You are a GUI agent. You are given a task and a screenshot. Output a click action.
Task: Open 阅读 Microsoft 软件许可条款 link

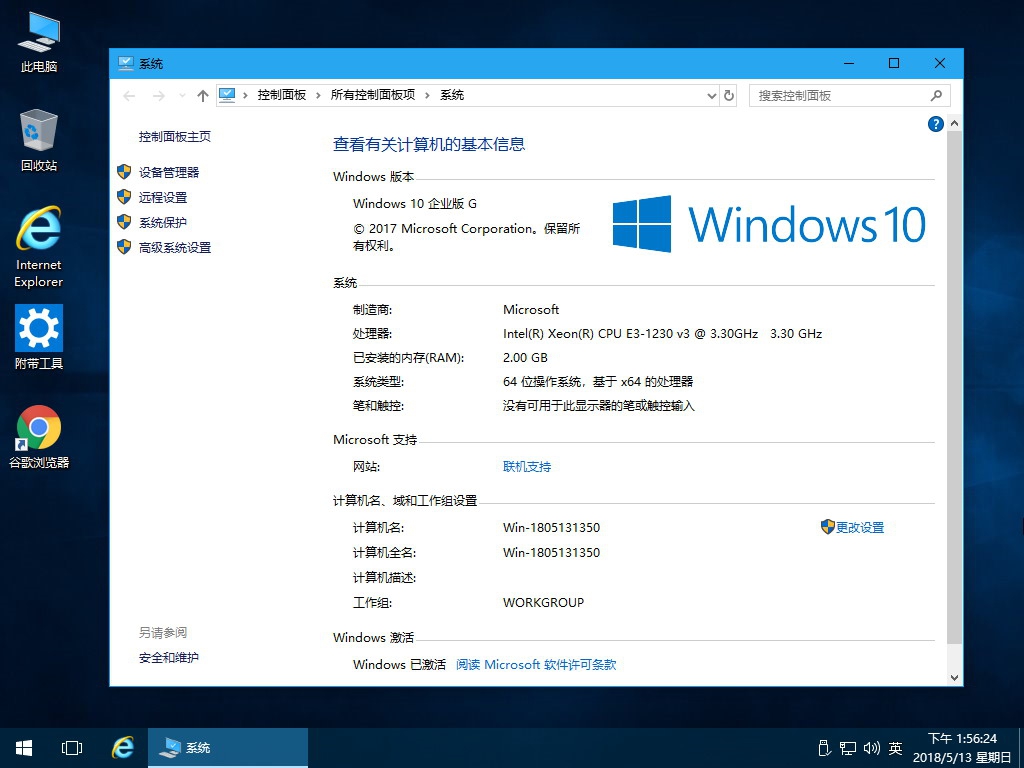536,665
